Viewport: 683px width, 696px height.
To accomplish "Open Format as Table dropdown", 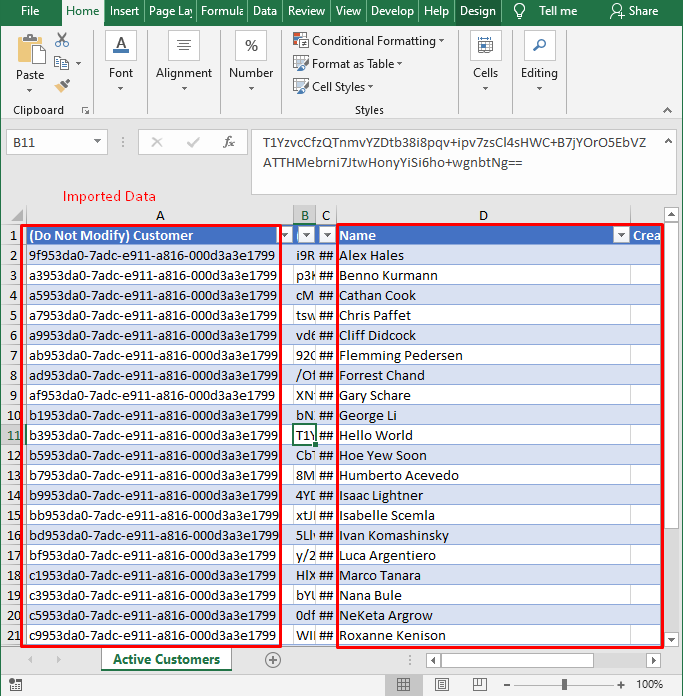I will [347, 64].
